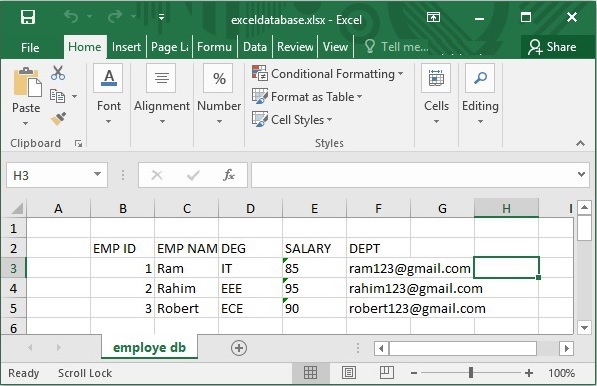This screenshot has width=597, height=386.
Task: Click the Select All corner triangle
Action: [x=16, y=208]
